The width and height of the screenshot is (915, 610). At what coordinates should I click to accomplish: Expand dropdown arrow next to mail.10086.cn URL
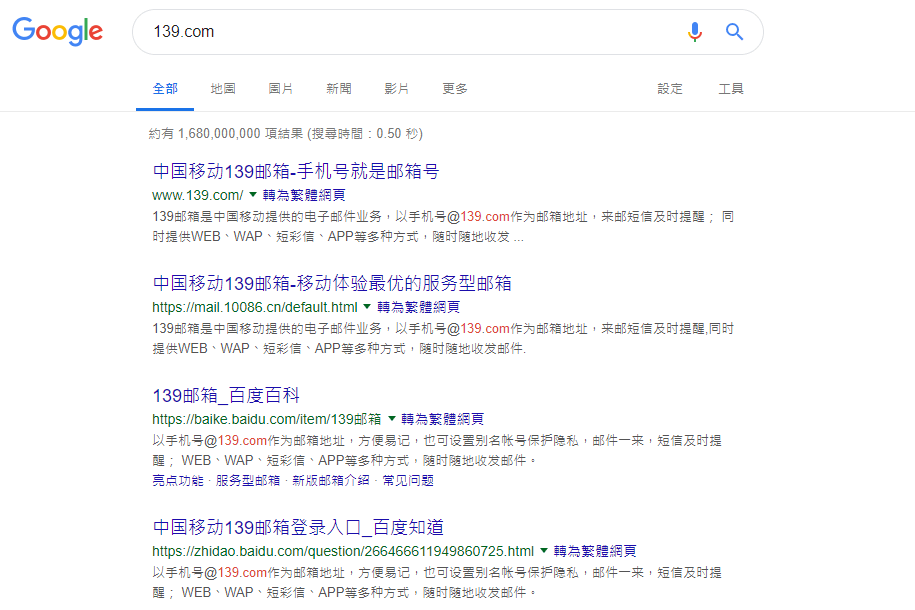tap(367, 306)
